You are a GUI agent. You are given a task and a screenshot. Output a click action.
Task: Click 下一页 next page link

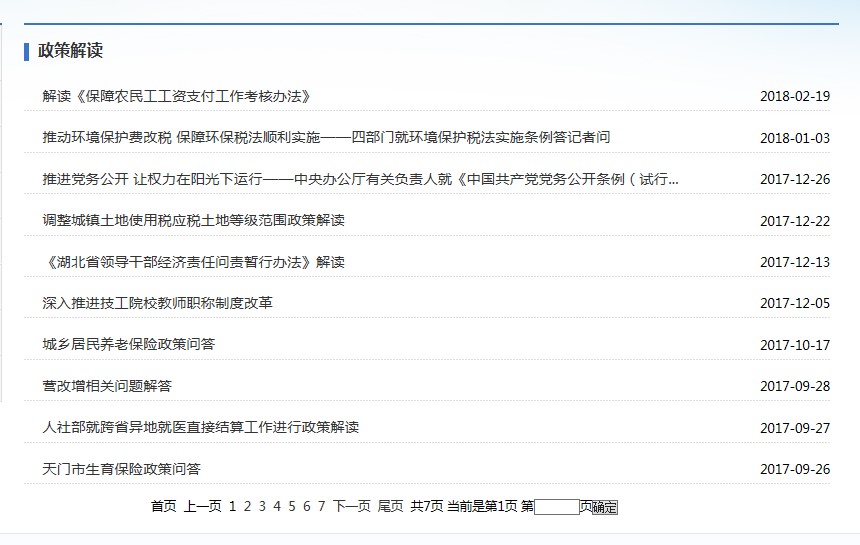351,506
